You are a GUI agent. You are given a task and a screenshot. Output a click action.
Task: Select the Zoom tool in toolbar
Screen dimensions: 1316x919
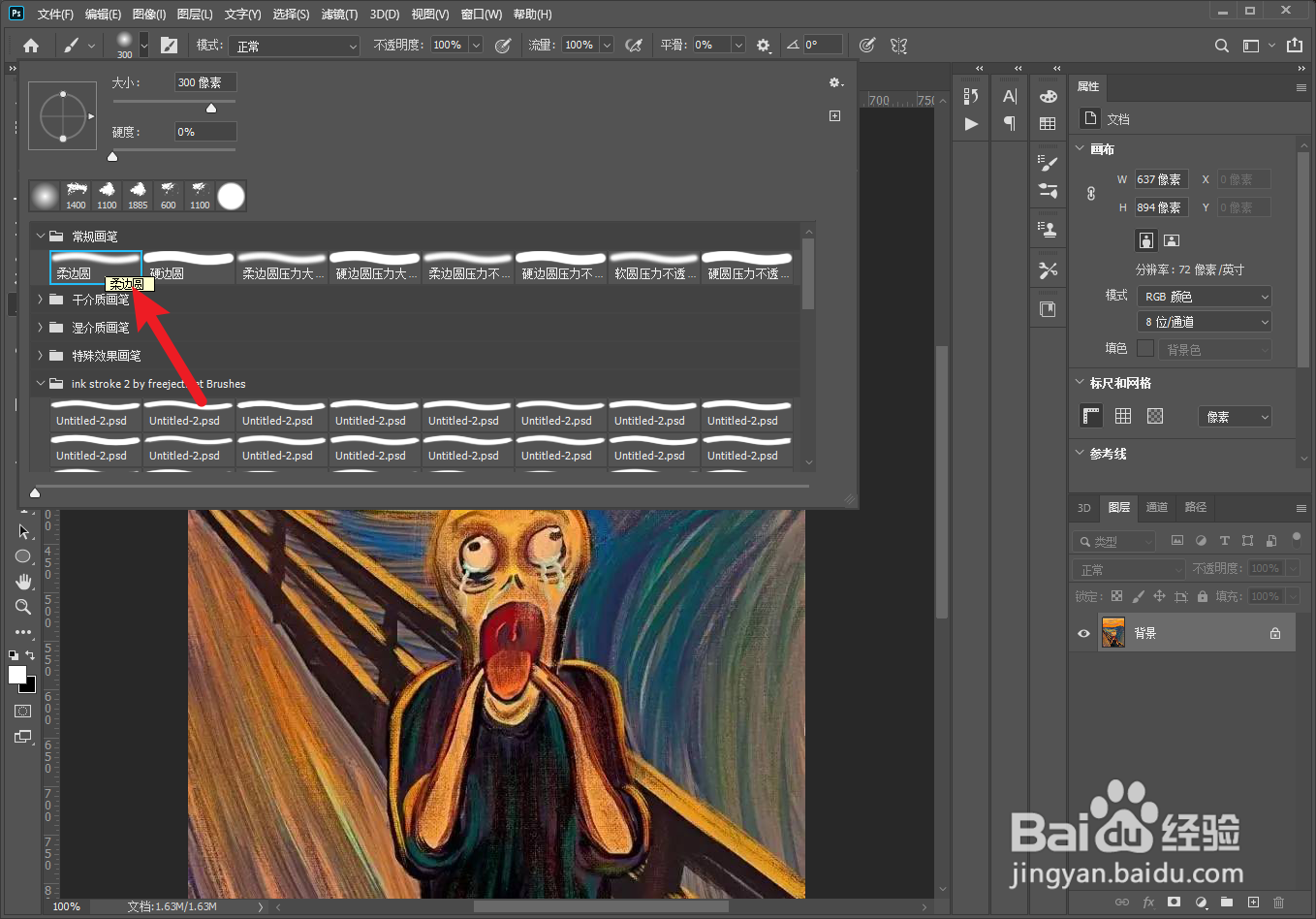coord(23,607)
